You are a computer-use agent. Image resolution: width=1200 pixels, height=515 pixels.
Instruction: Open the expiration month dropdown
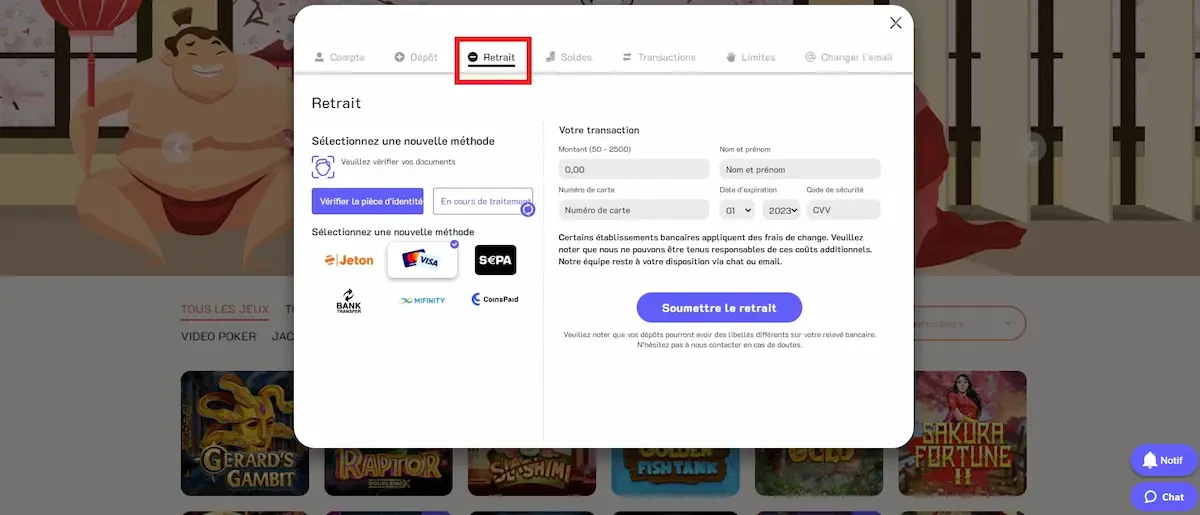point(737,210)
